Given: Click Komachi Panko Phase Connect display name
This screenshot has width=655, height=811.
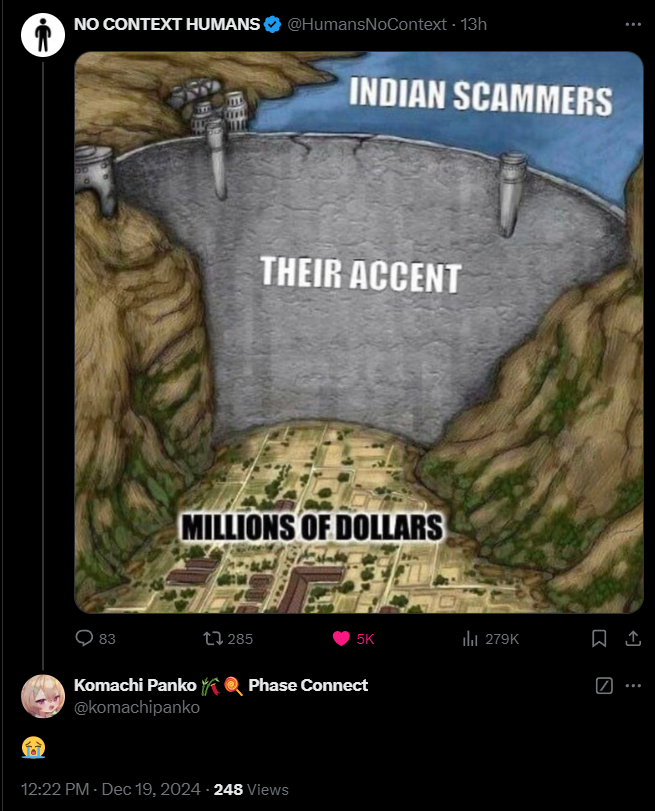Looking at the screenshot, I should pos(221,685).
